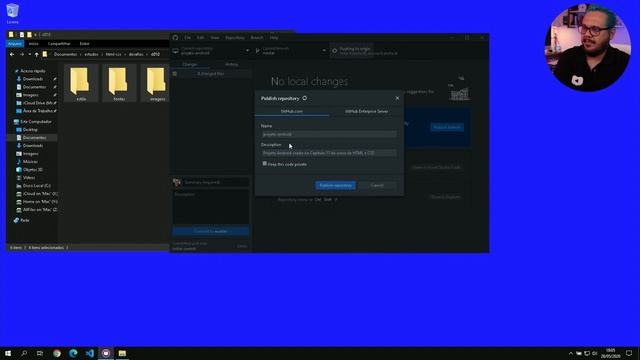
Task: Click the Back arrow in File Explorer
Action: pyautogui.click(x=12, y=54)
